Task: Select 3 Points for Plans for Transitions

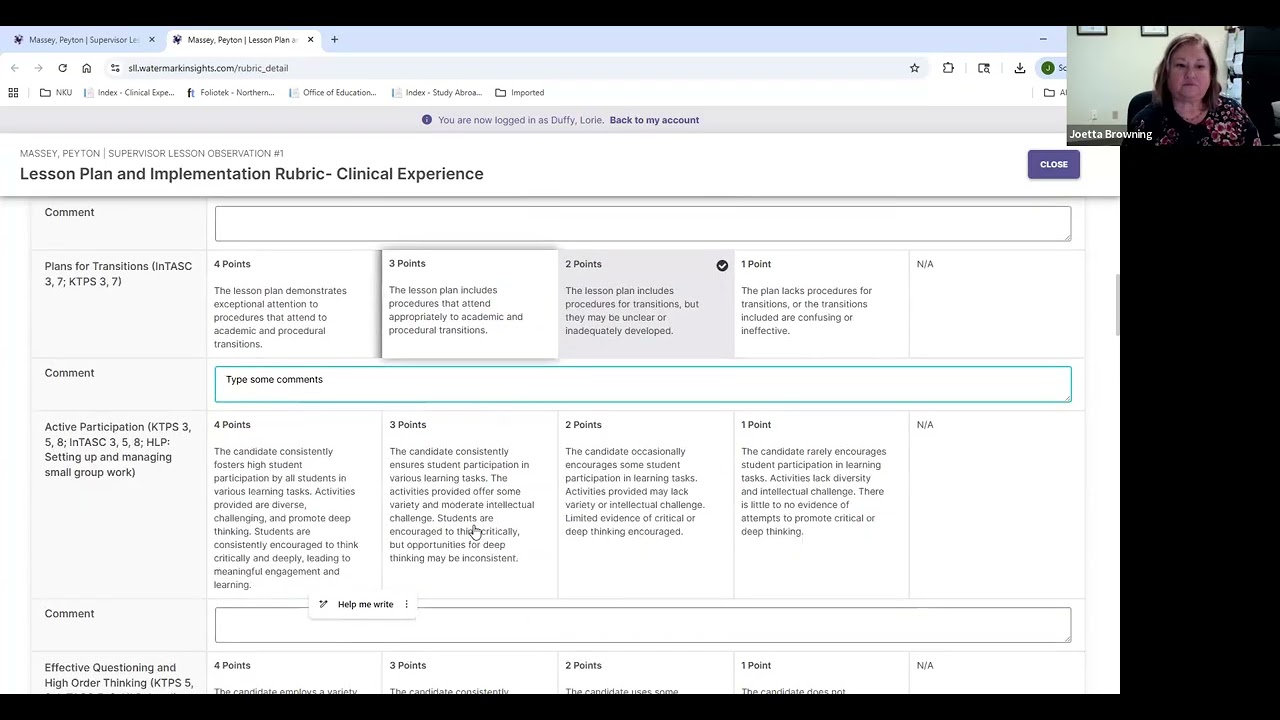Action: (x=470, y=304)
